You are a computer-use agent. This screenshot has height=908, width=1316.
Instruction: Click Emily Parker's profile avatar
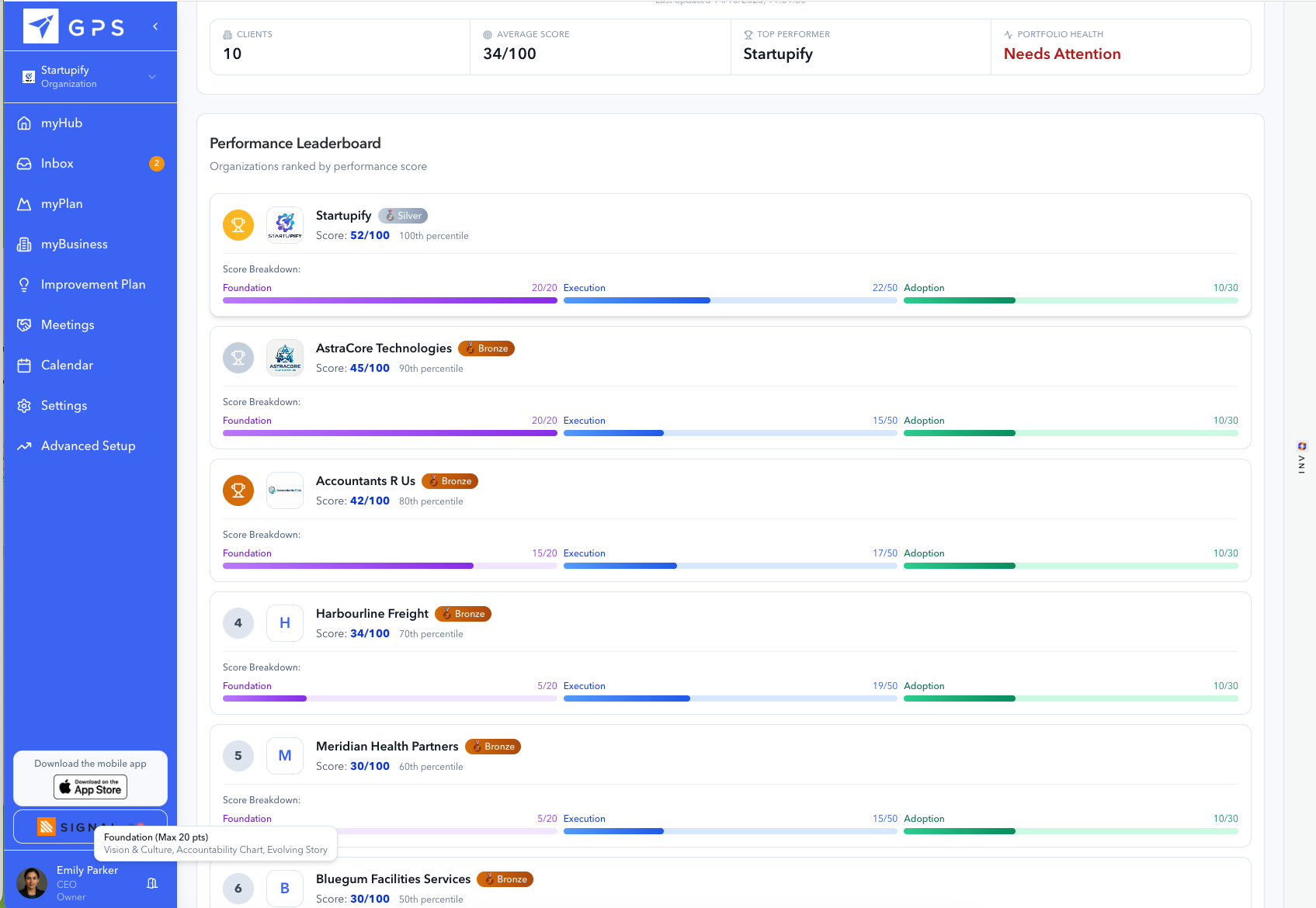(x=32, y=882)
